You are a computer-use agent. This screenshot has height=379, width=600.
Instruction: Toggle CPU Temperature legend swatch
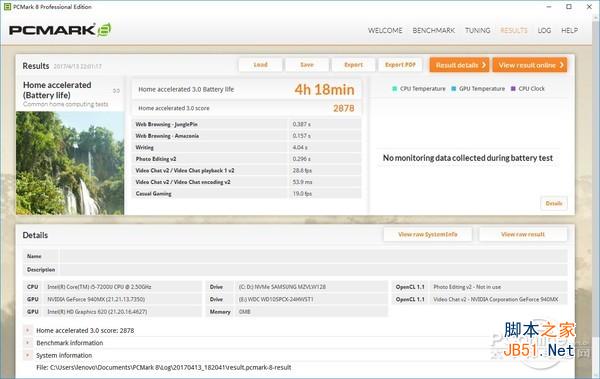pyautogui.click(x=395, y=88)
